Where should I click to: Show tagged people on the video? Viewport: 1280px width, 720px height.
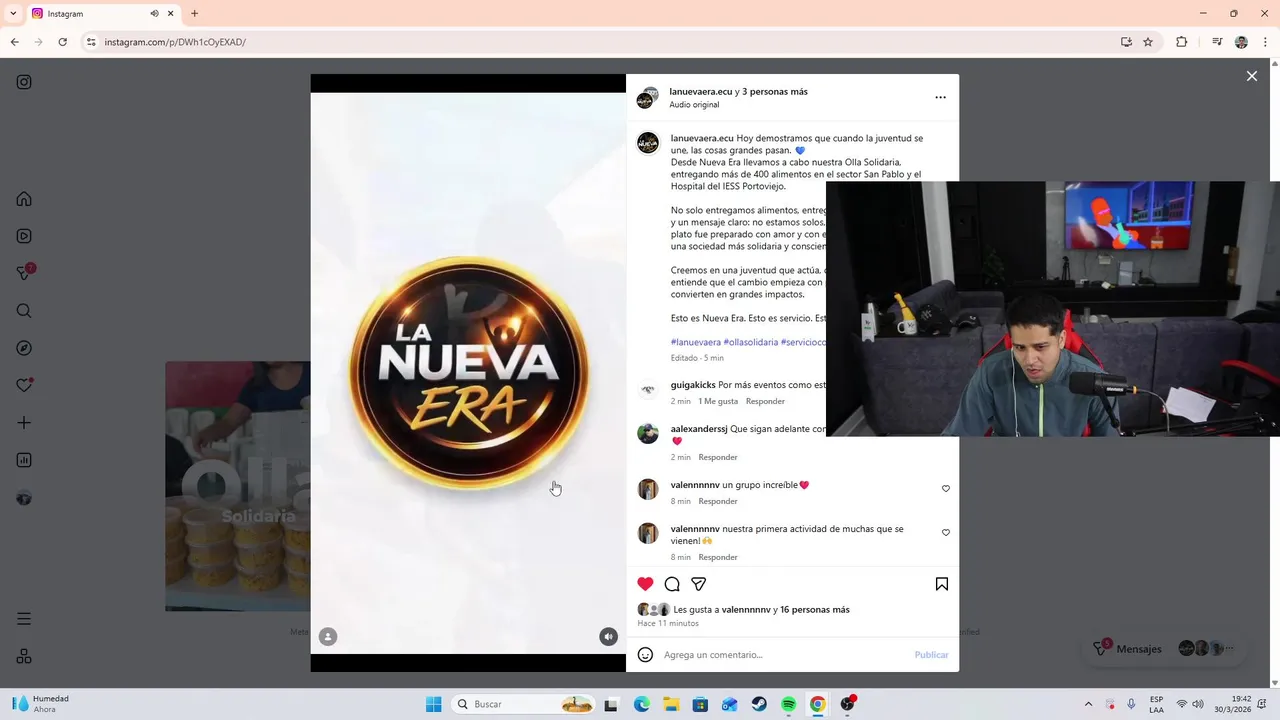(328, 637)
